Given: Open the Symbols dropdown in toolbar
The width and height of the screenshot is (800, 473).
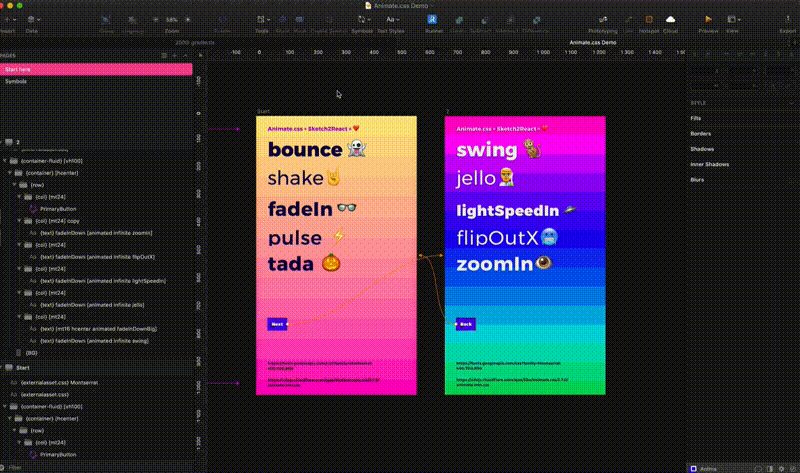Looking at the screenshot, I should click(364, 19).
